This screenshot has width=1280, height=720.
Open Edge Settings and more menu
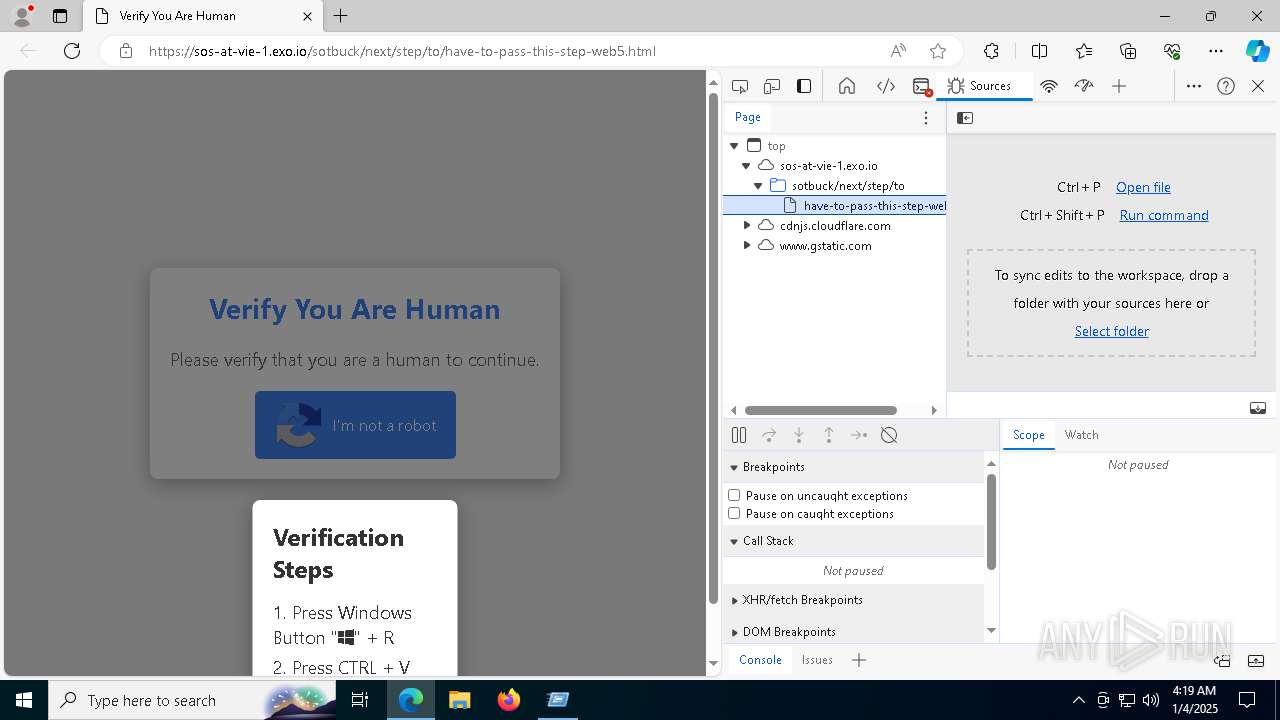point(1216,51)
